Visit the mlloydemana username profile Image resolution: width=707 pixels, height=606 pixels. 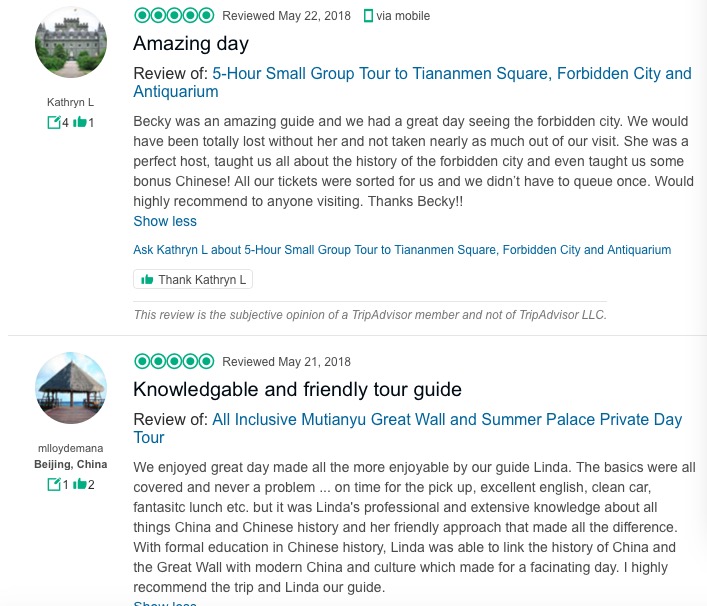pos(70,449)
